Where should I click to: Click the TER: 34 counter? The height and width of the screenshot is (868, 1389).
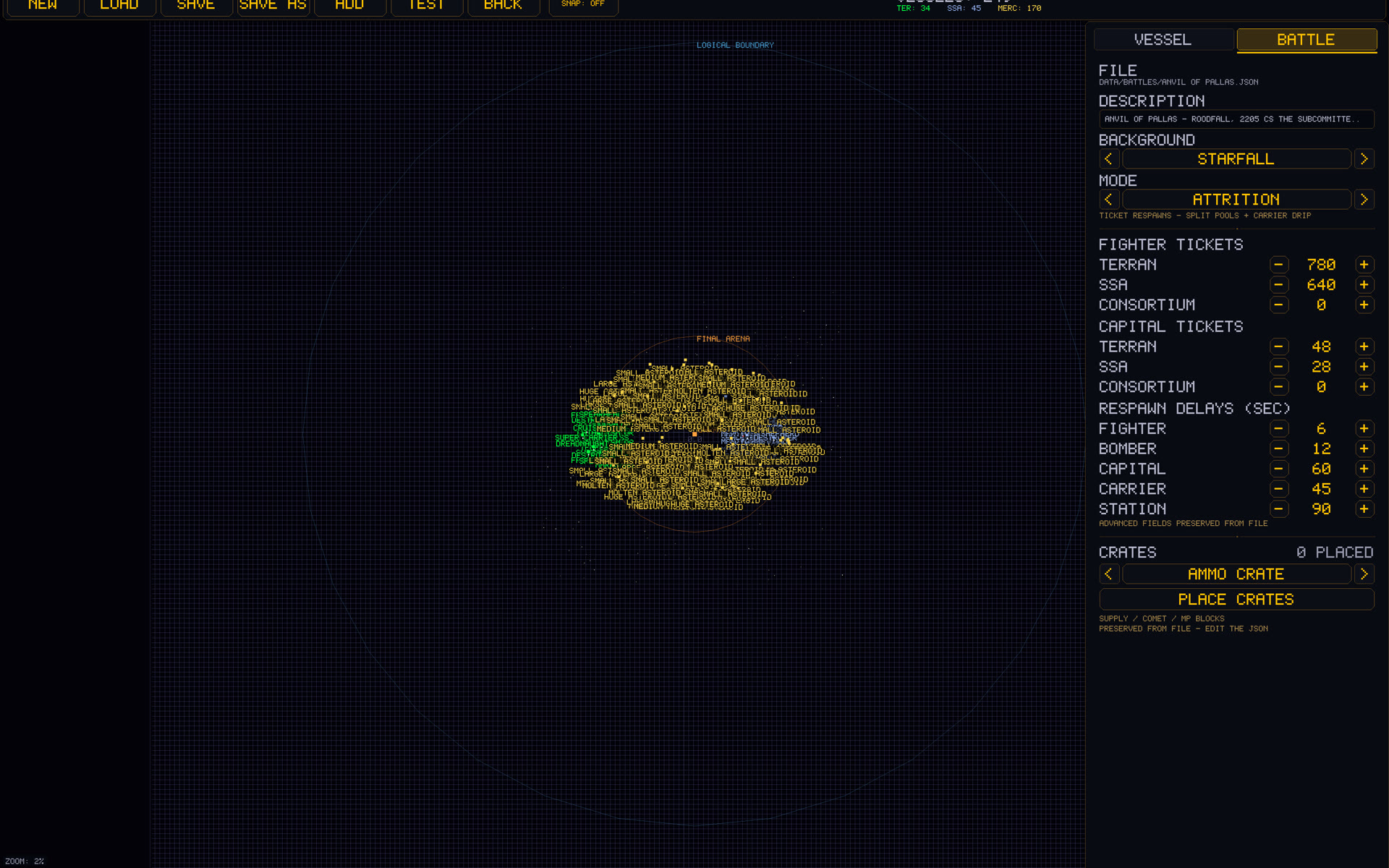913,9
